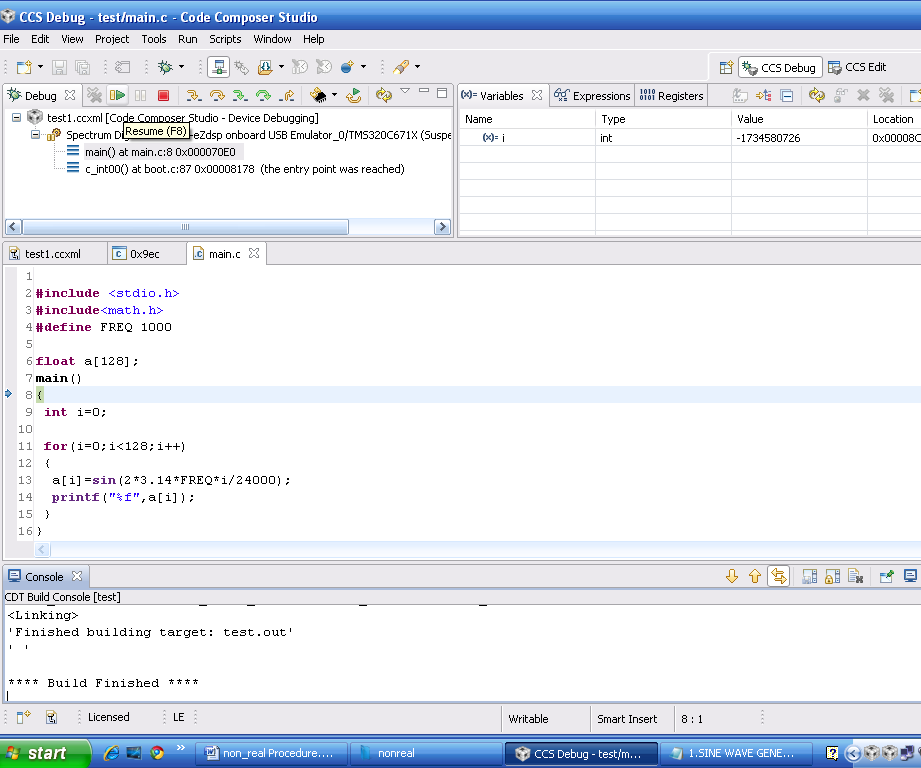Screen dimensions: 921x768
Task: Expand the debug toolbar dropdown arrow
Action: [406, 91]
